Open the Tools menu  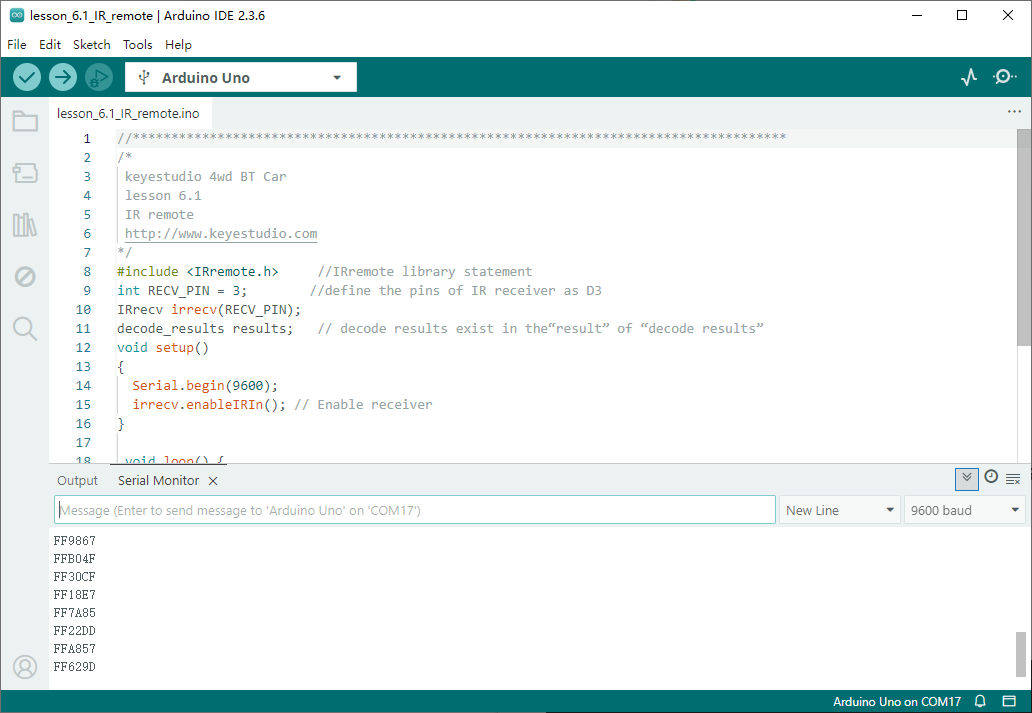138,45
